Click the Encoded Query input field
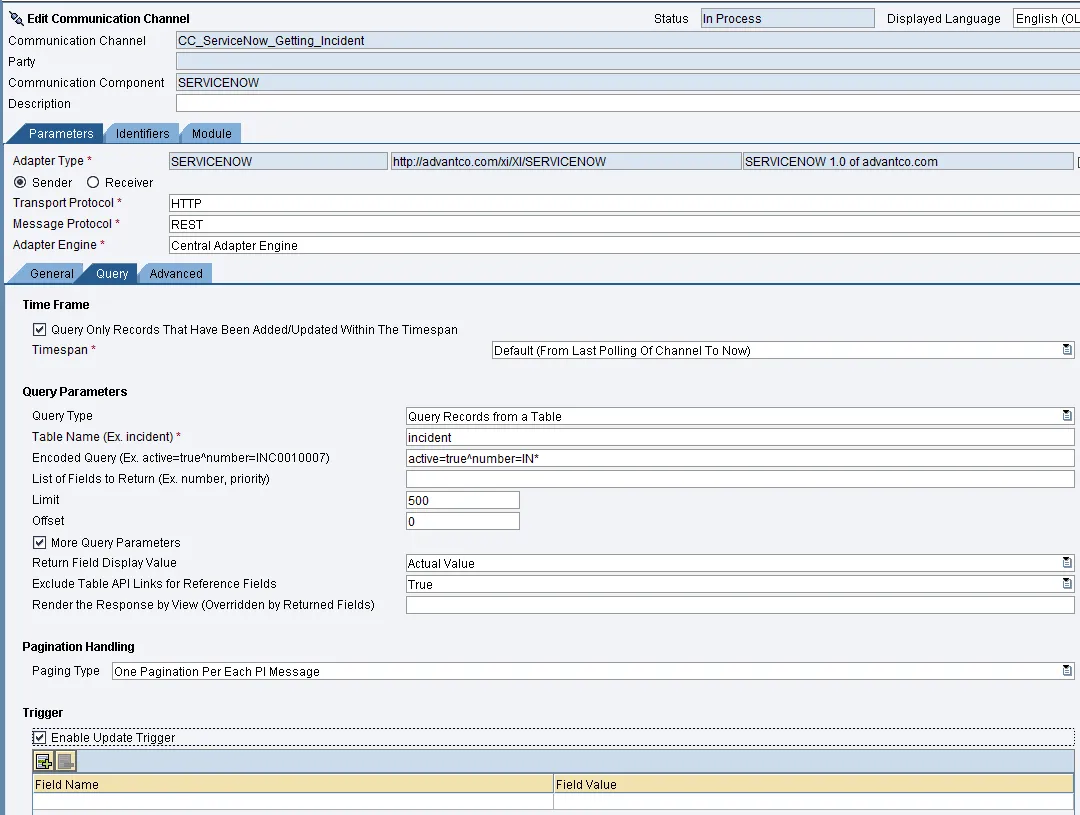 (x=740, y=458)
